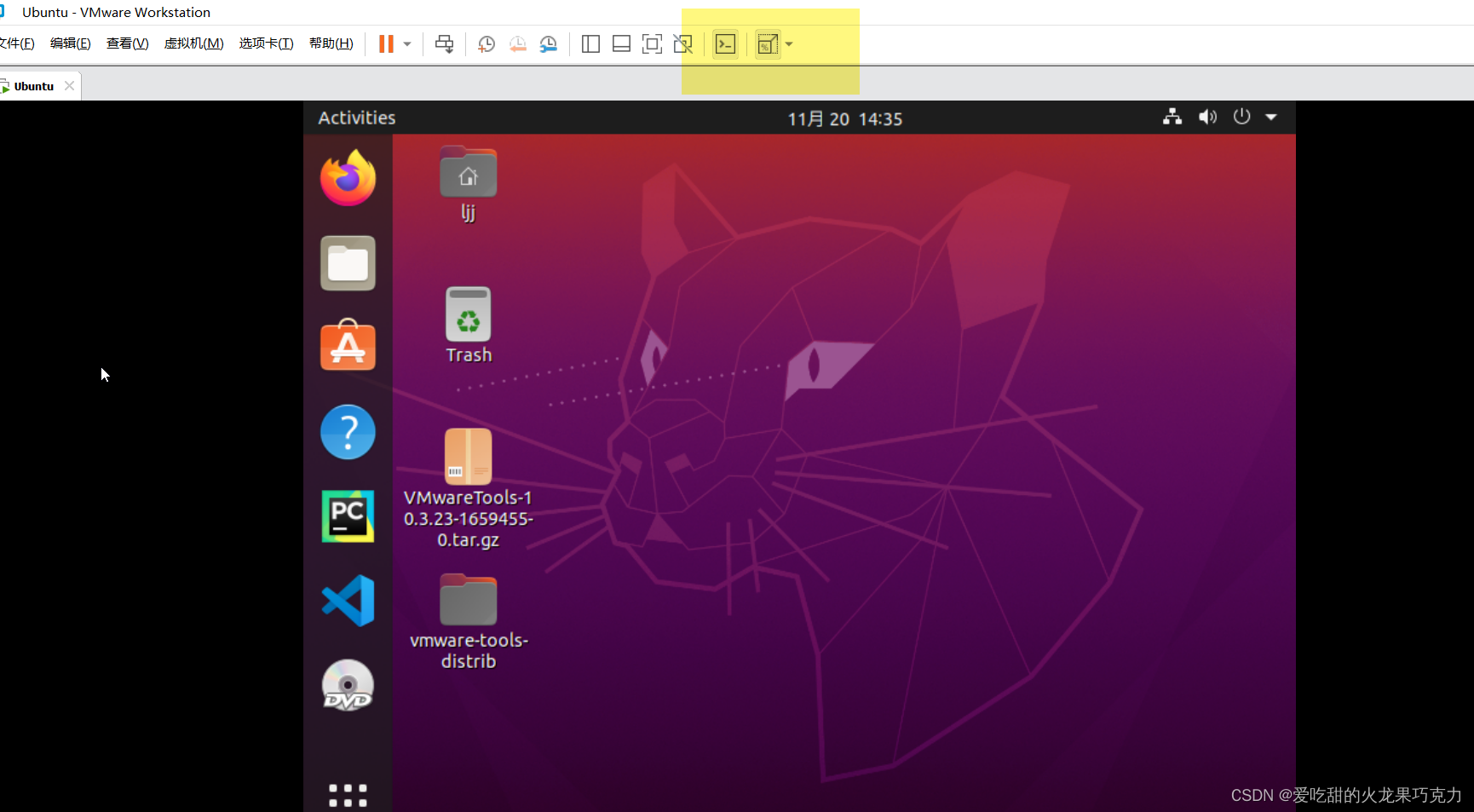Open the 查看(V) menu
This screenshot has width=1474, height=812.
tap(127, 43)
